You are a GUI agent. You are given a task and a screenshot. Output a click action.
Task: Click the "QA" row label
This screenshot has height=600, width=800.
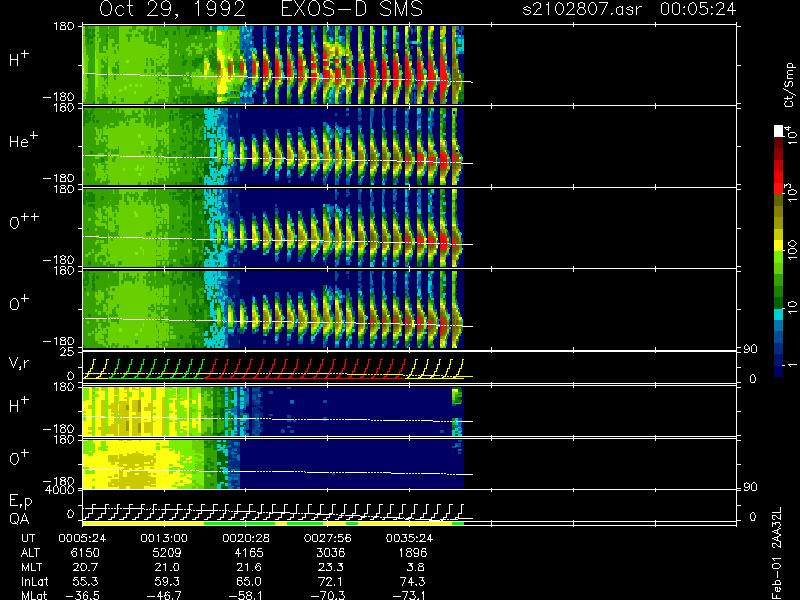click(19, 518)
